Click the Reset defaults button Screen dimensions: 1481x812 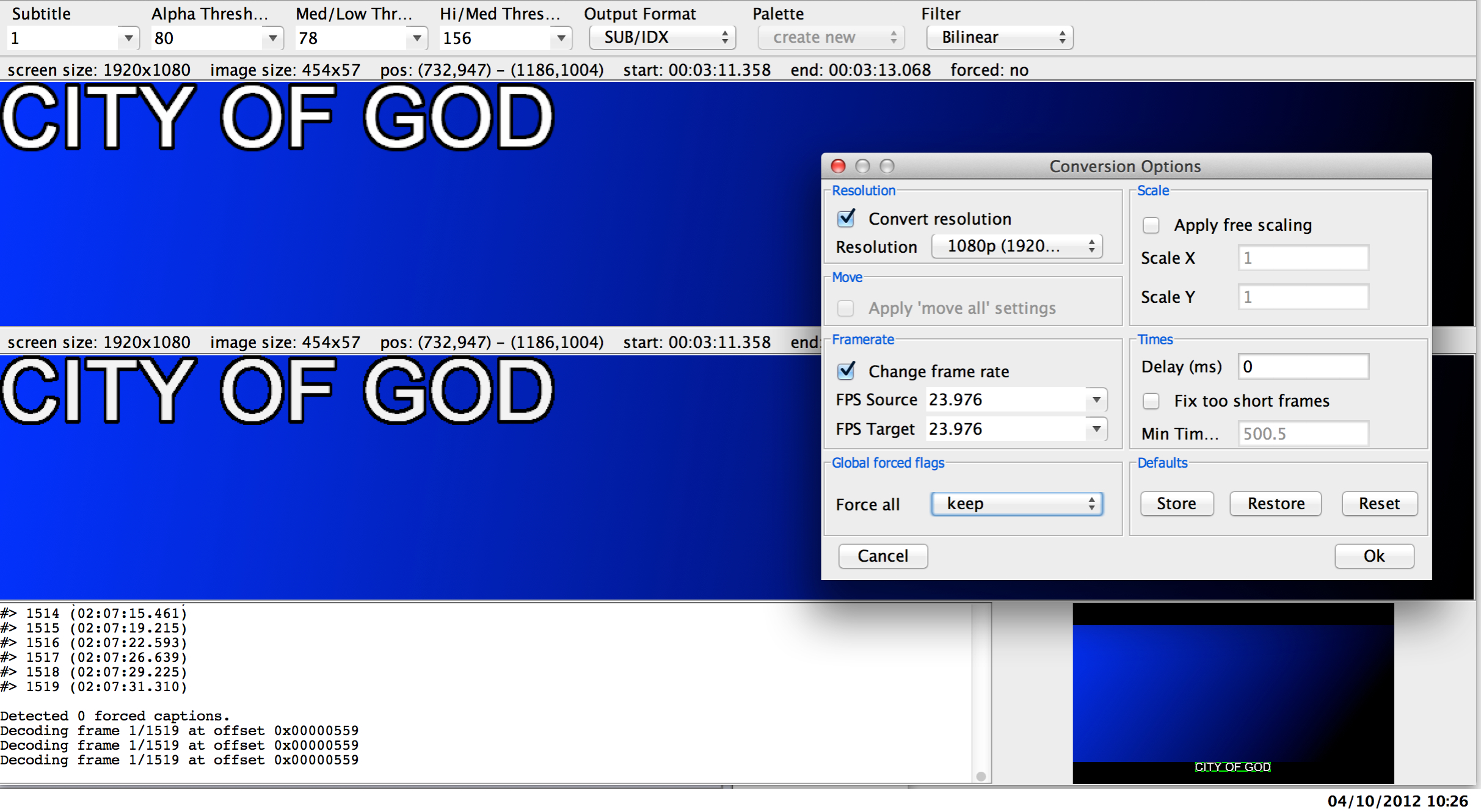click(x=1380, y=504)
